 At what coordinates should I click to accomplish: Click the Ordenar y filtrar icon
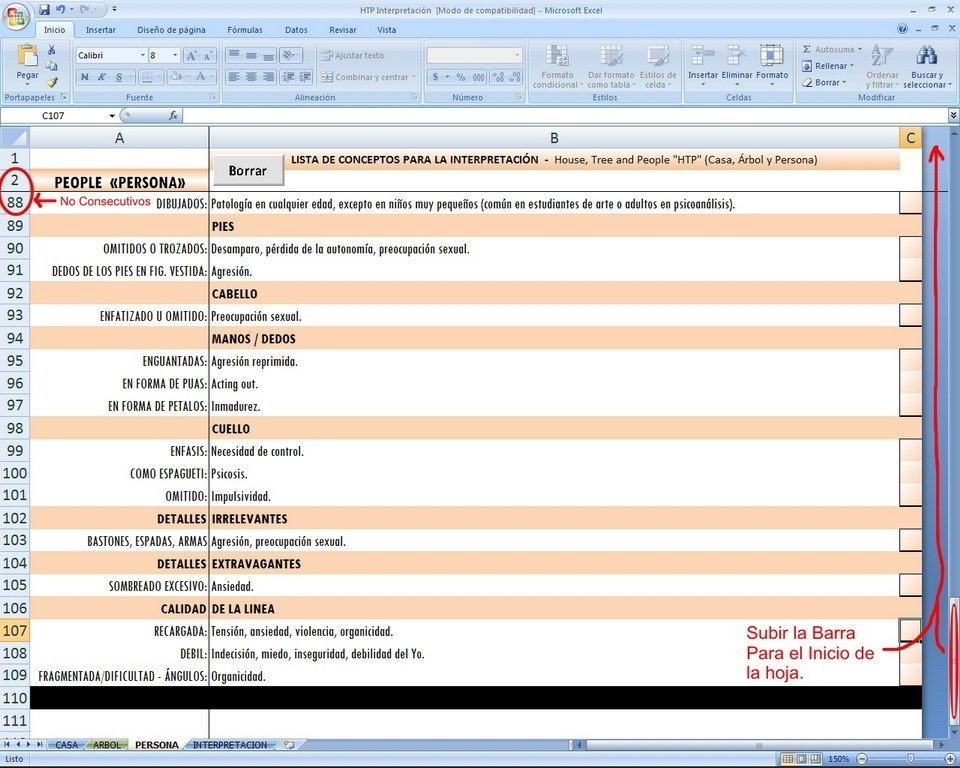881,57
